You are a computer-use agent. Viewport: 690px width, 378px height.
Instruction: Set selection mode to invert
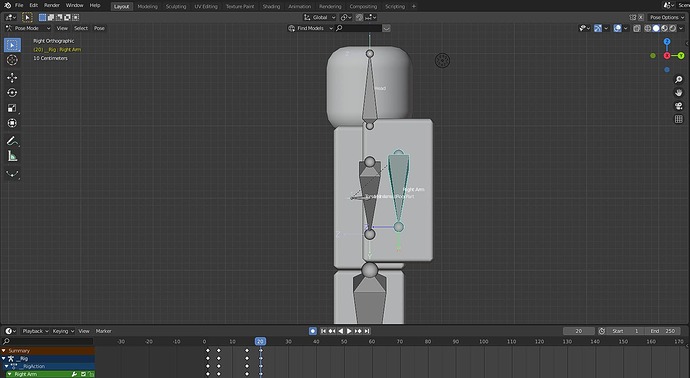67,17
